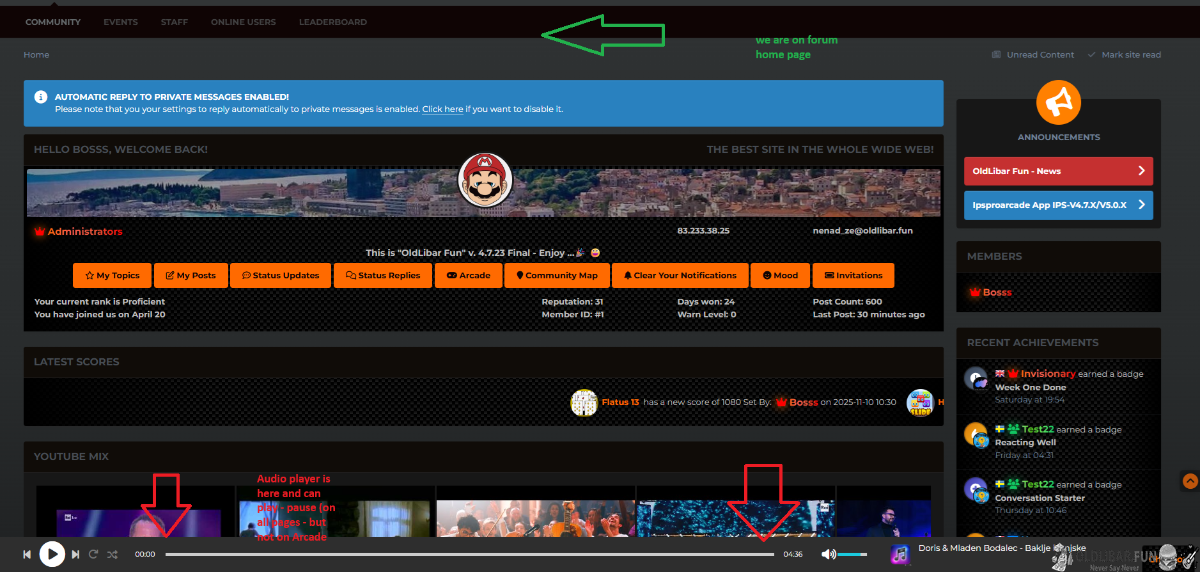Open the Events menu tab

click(x=121, y=22)
